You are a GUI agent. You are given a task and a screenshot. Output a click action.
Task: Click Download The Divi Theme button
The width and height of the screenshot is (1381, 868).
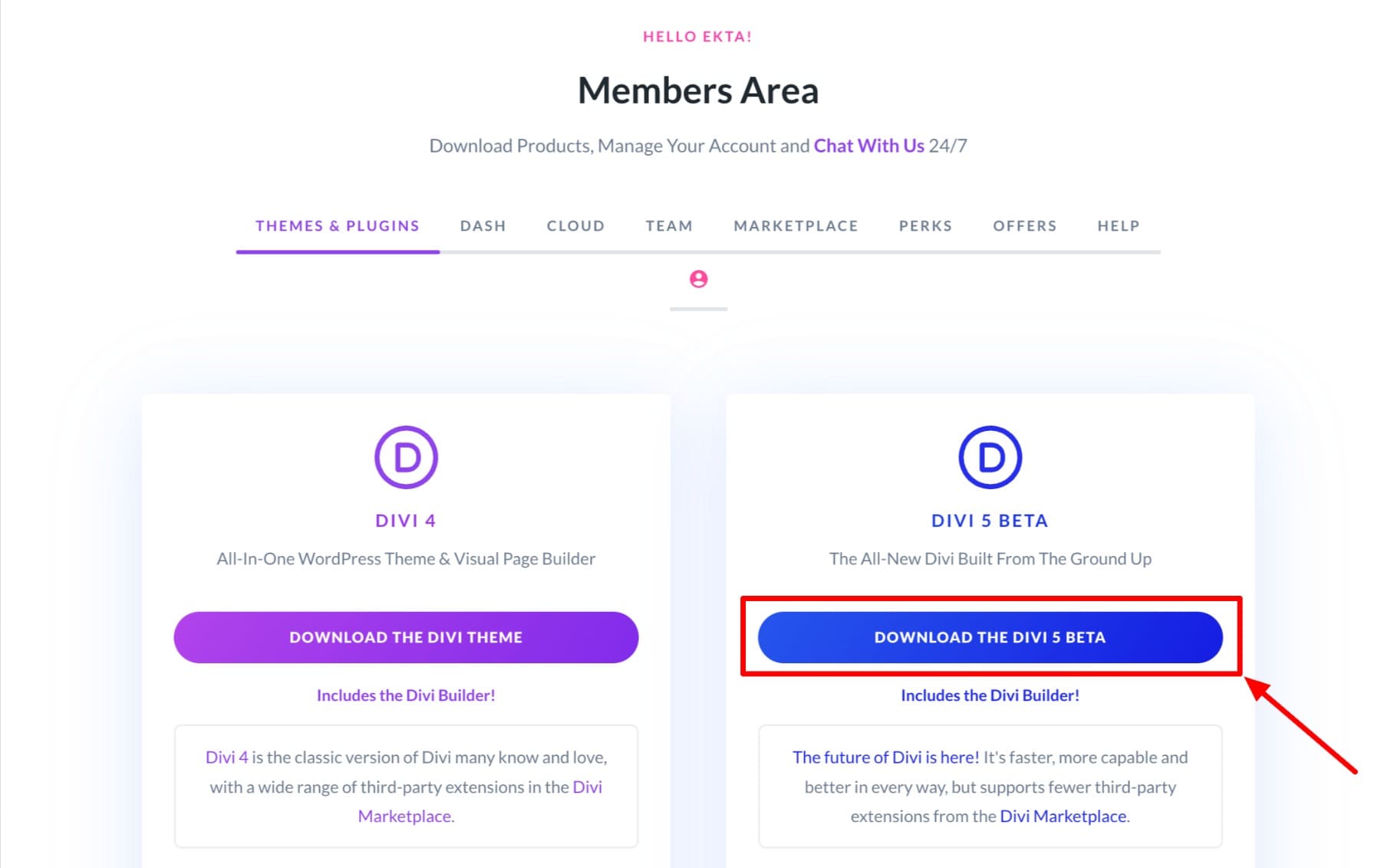[406, 636]
